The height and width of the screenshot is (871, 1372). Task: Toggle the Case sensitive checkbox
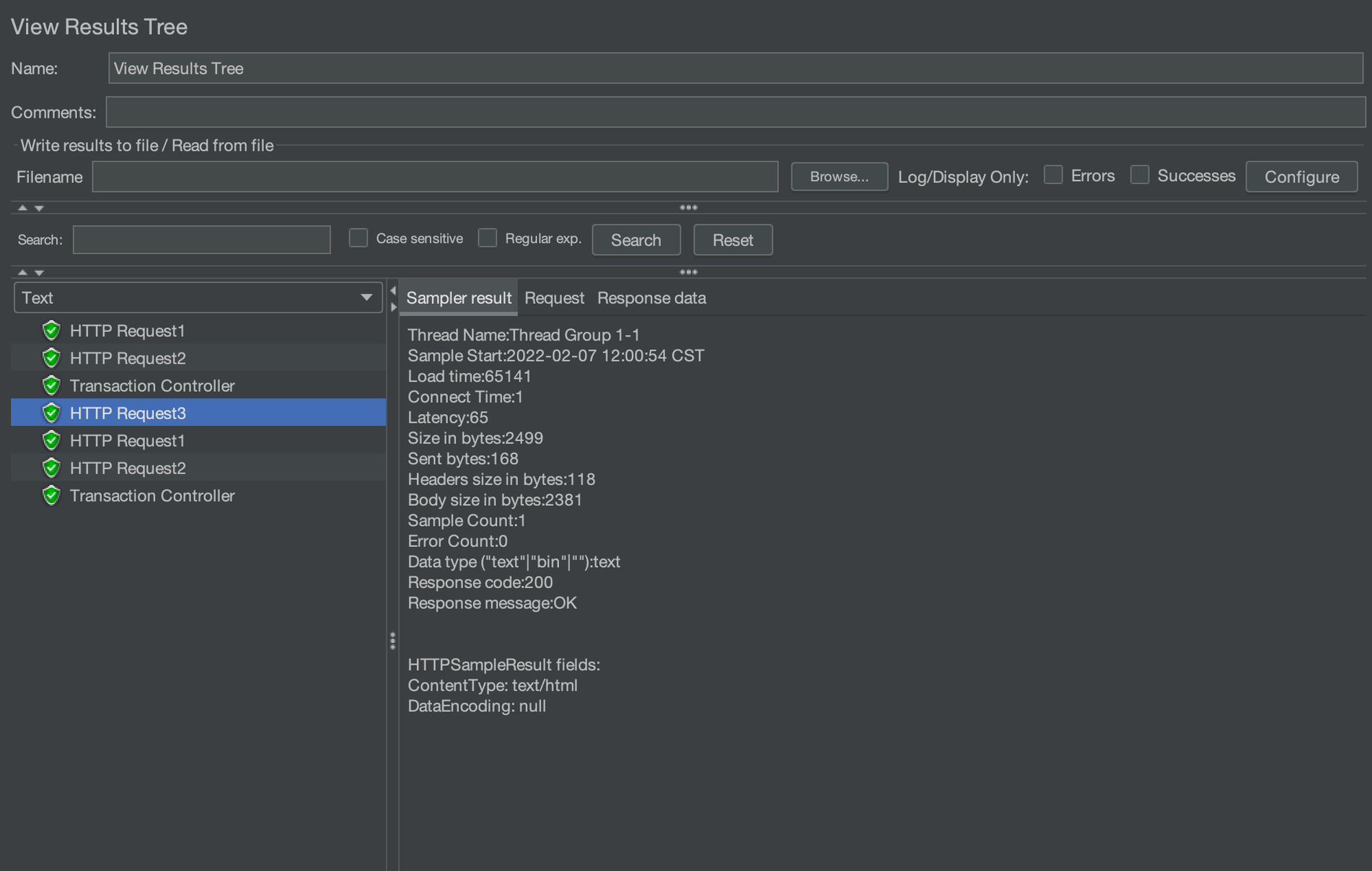click(359, 238)
